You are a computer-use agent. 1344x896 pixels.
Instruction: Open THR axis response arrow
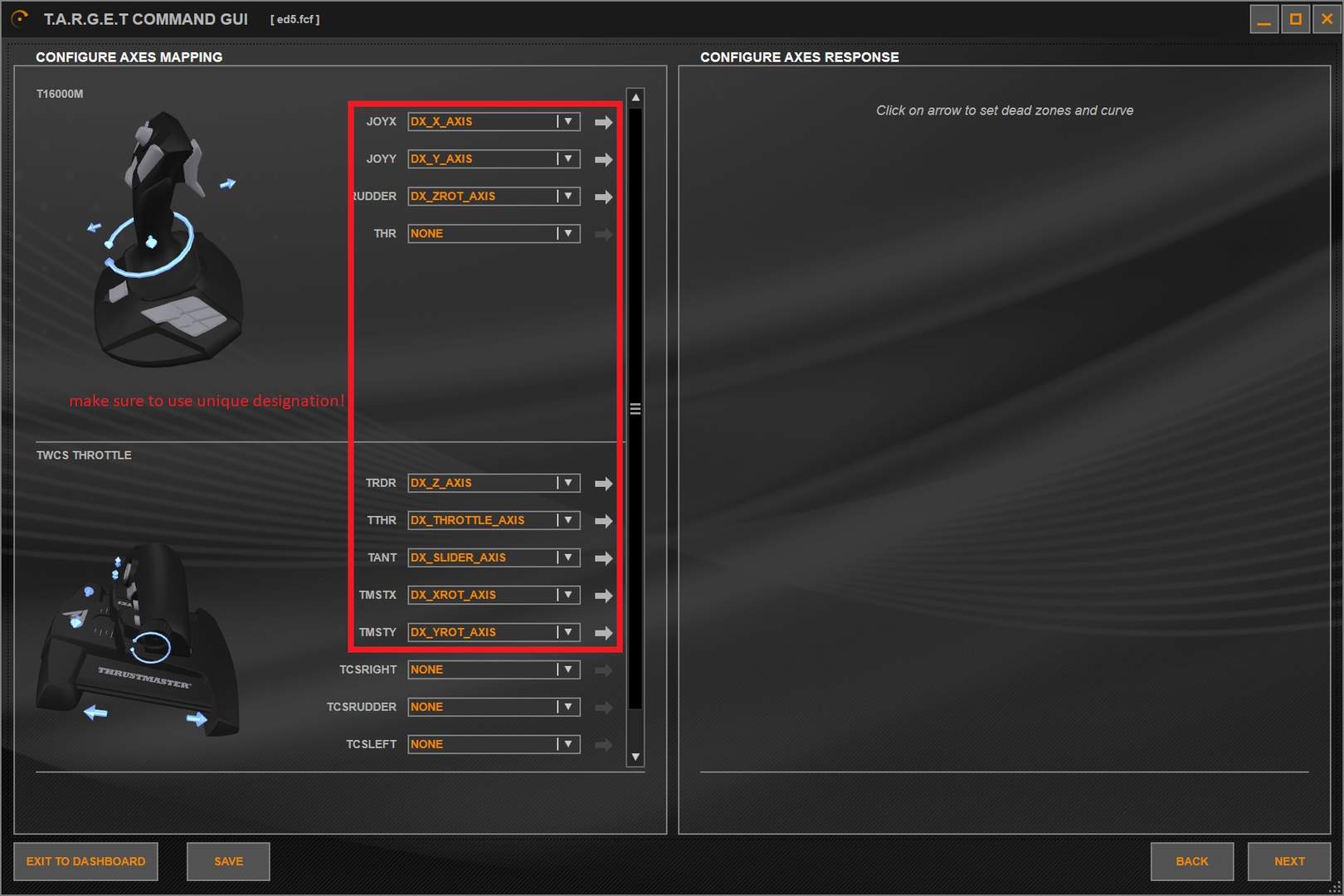click(603, 234)
